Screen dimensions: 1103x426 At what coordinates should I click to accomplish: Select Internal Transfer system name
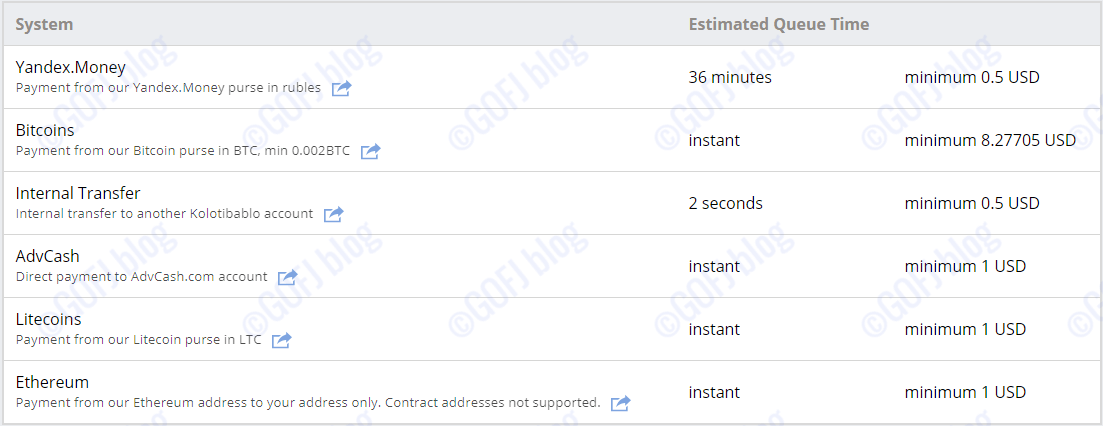tap(78, 193)
